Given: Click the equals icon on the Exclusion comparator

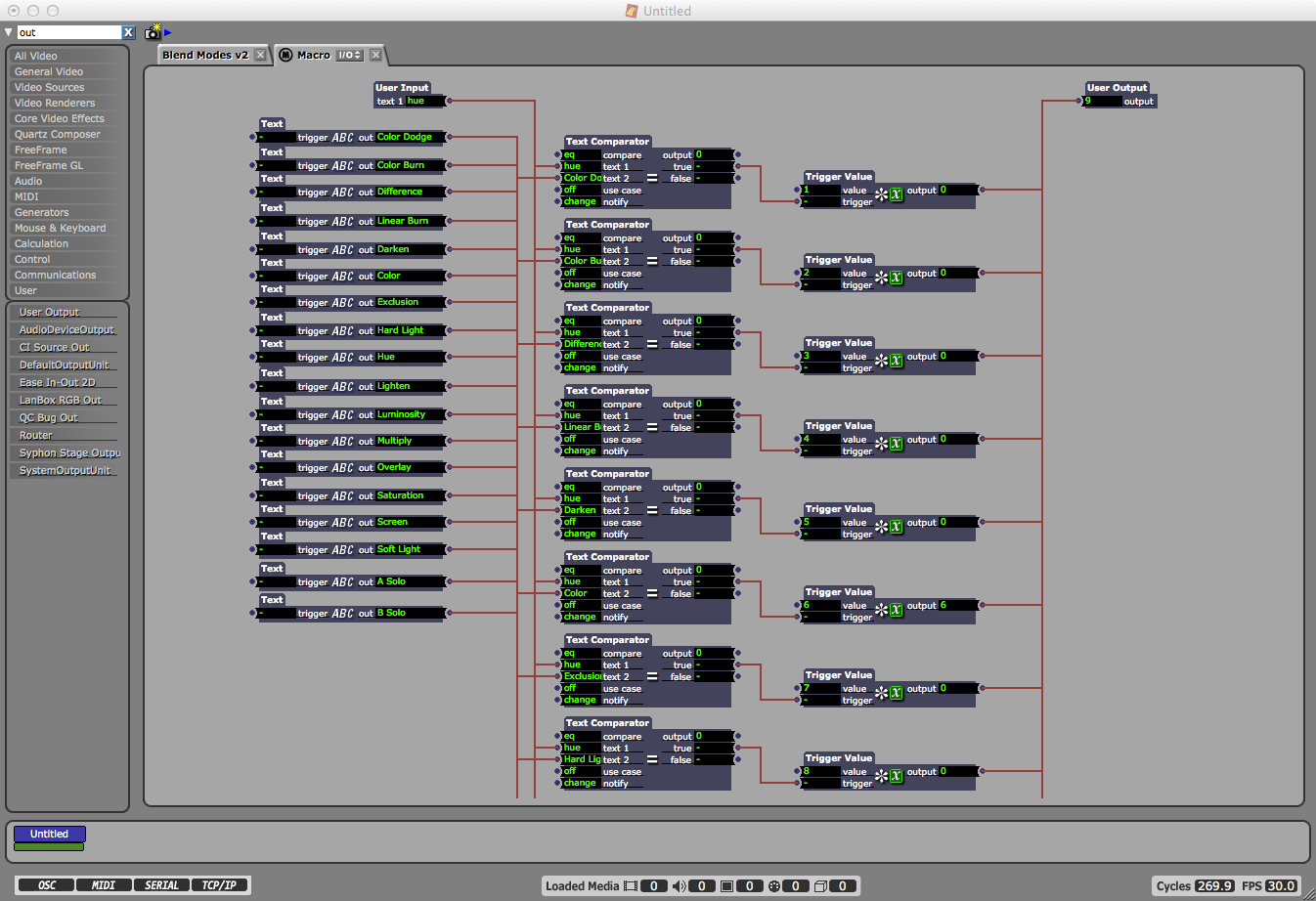Looking at the screenshot, I should click(x=652, y=677).
